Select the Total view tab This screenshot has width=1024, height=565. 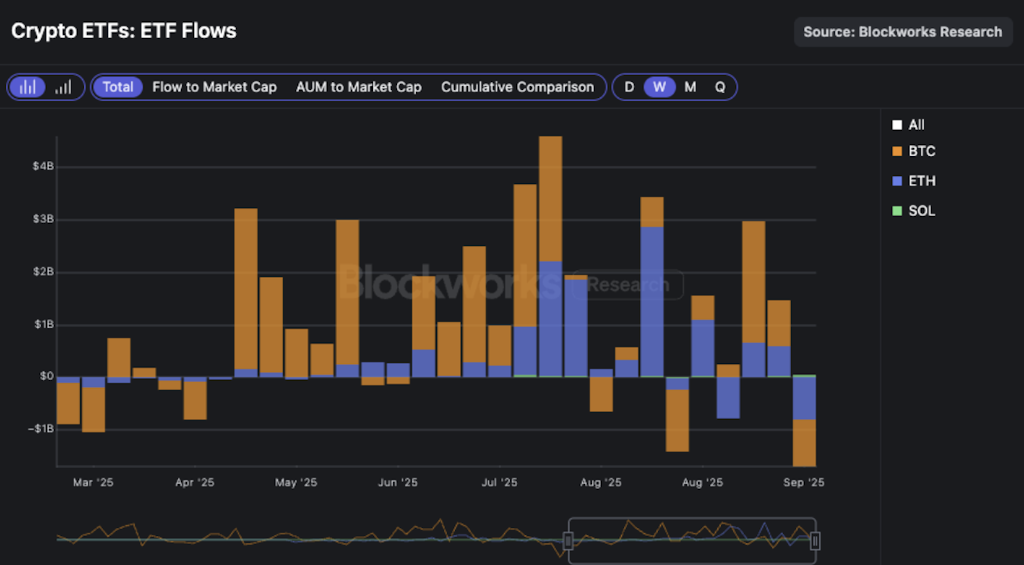118,87
